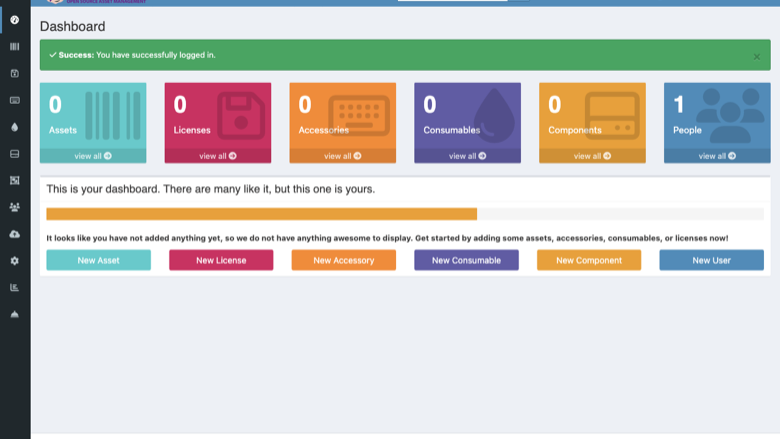780x439 pixels.
Task: Open People via the sidebar users icon
Action: (14, 207)
